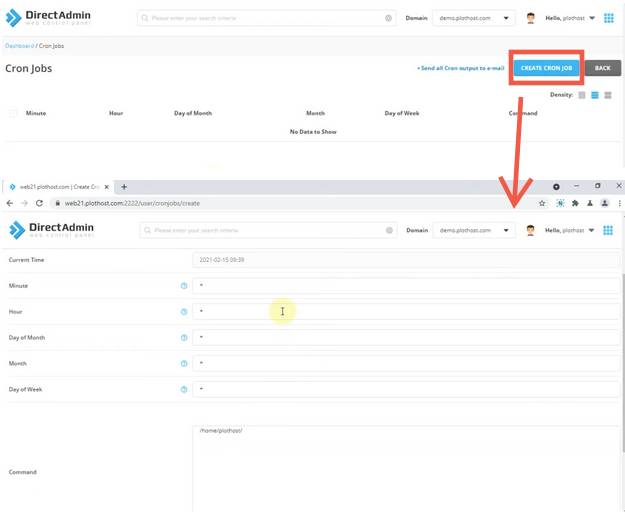Click the help icon next to Day of Week

(x=184, y=389)
